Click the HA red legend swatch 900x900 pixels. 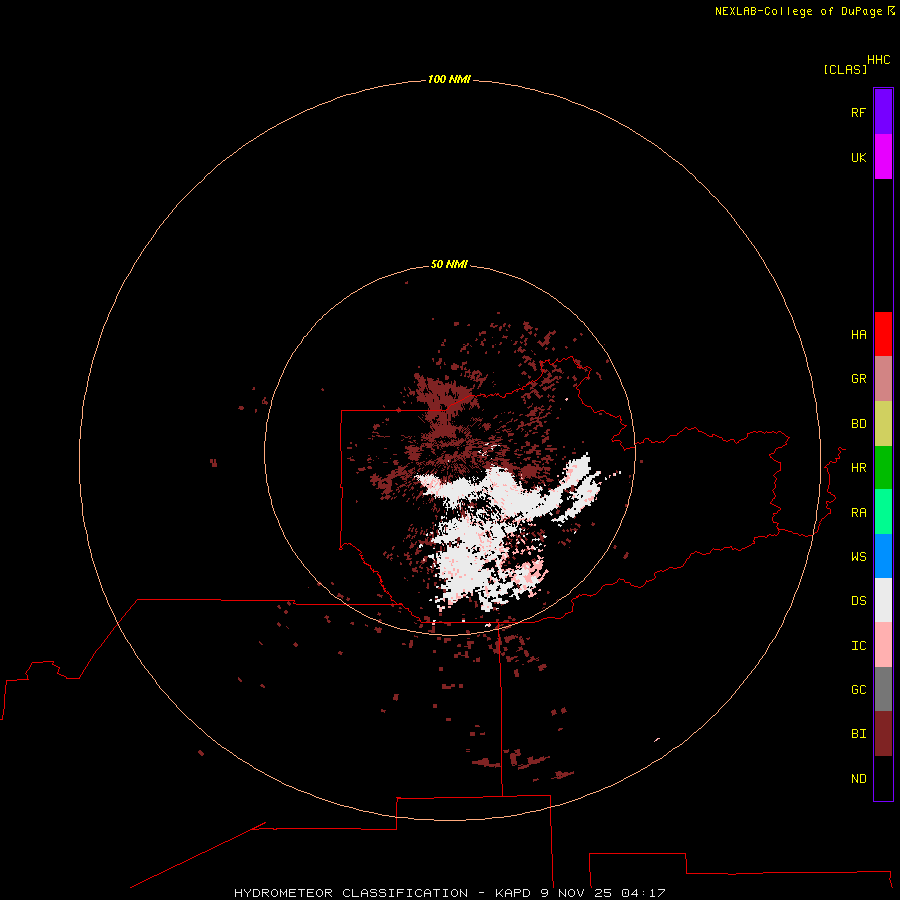883,334
